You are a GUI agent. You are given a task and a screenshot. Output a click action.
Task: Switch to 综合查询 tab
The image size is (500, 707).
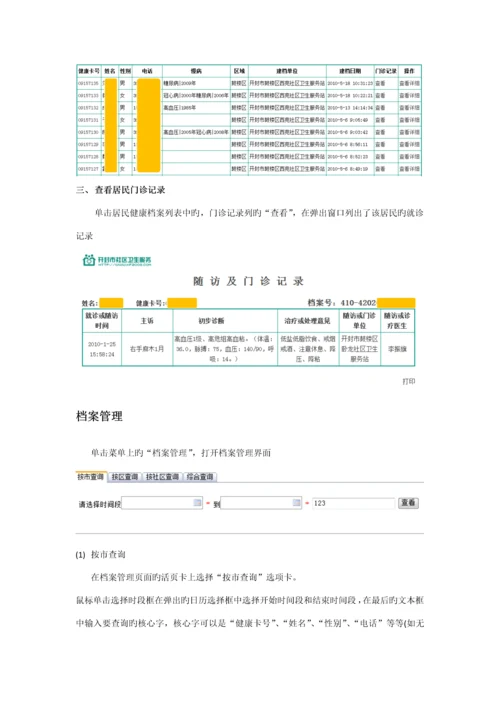(200, 477)
